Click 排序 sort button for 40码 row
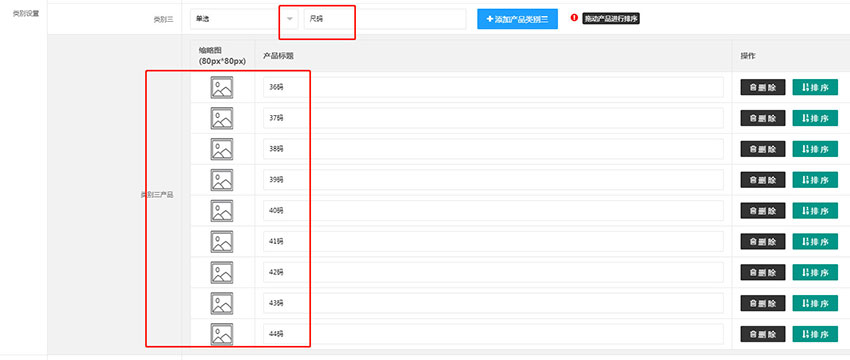The image size is (850, 360). [x=815, y=211]
